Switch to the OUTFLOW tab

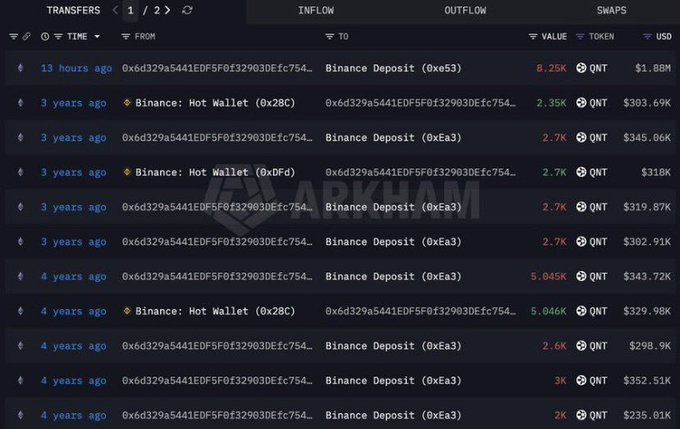(x=465, y=10)
